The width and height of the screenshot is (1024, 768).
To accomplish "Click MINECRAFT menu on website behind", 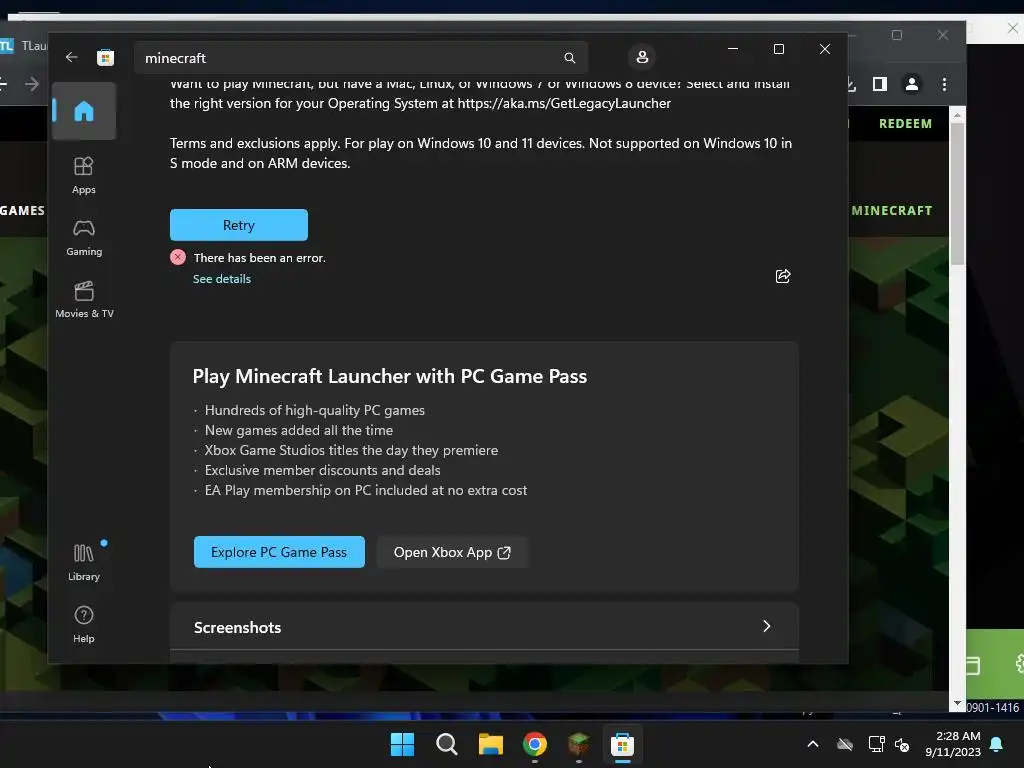I will pos(891,210).
